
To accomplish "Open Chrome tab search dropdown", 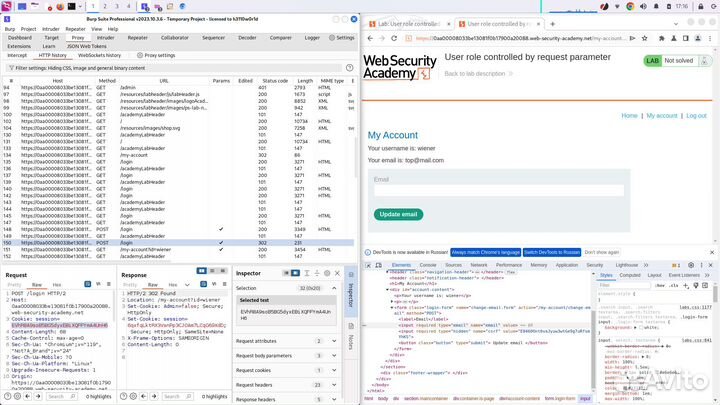I will coord(676,24).
